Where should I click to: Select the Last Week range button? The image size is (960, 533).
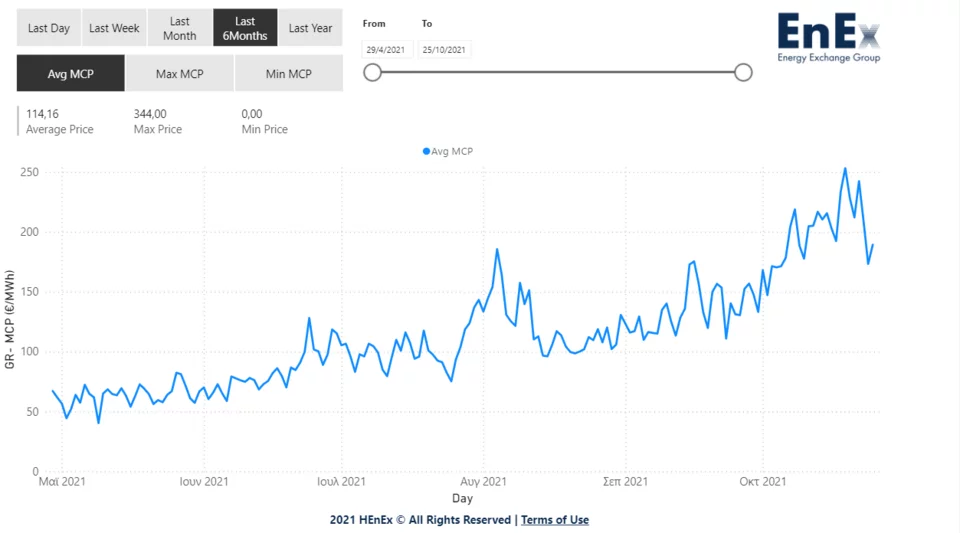coord(114,28)
